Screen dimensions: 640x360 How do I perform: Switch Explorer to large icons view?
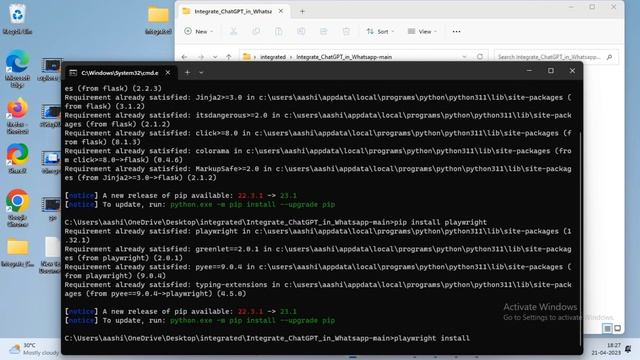click(x=617, y=328)
